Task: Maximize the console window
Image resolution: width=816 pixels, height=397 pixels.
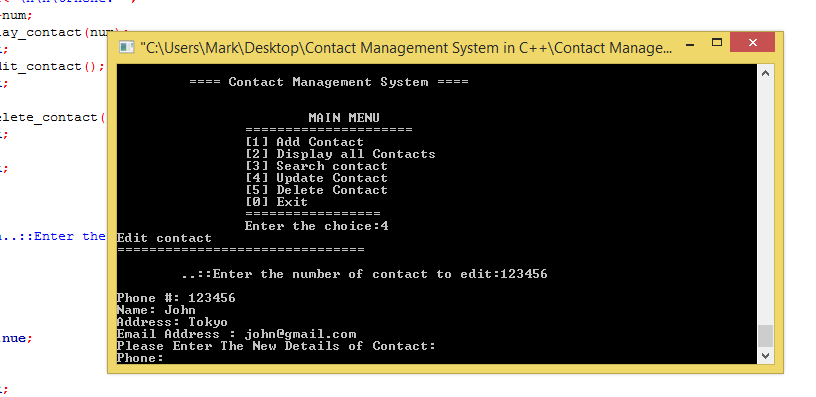Action: pyautogui.click(x=717, y=43)
